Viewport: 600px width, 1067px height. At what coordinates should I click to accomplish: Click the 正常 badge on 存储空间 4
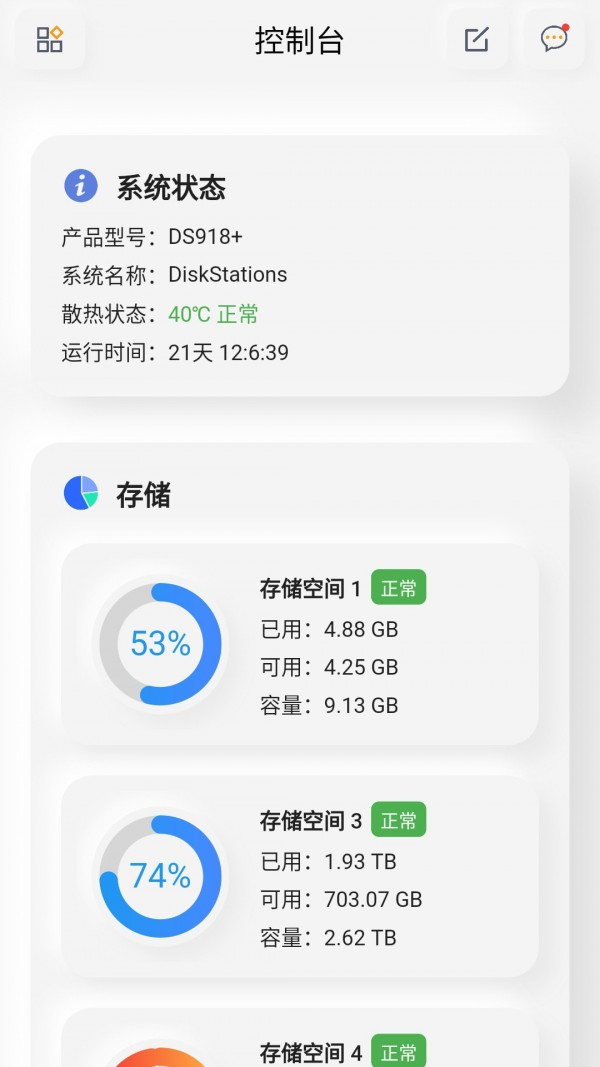coord(398,1052)
